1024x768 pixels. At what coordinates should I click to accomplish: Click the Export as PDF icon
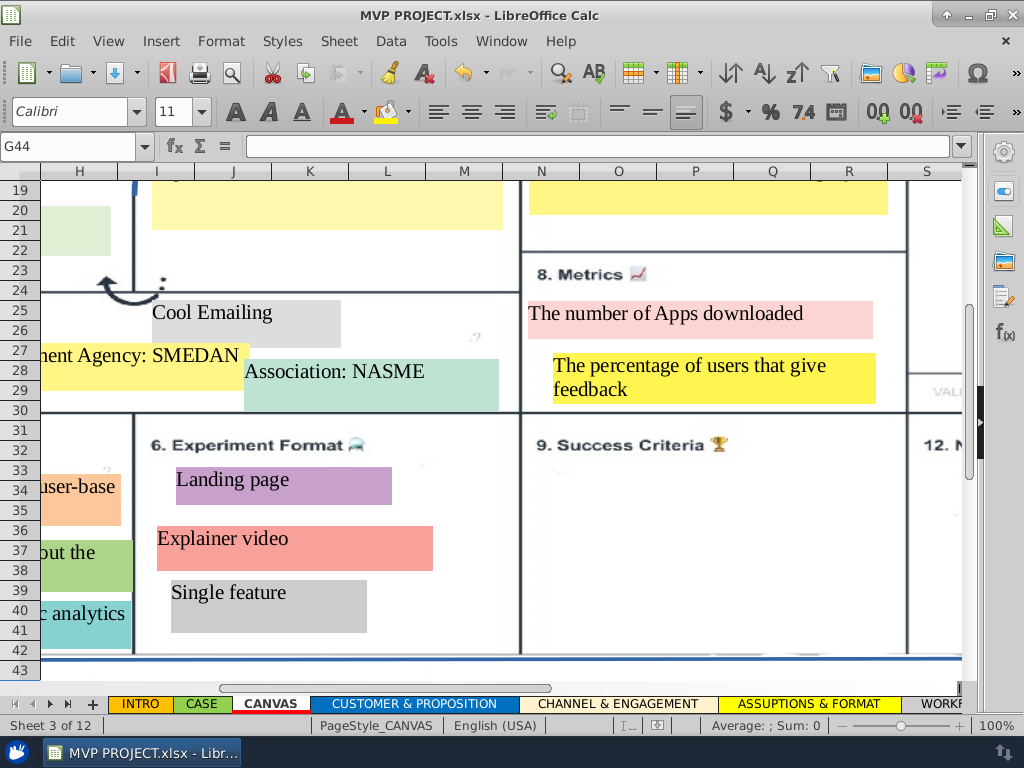(167, 73)
